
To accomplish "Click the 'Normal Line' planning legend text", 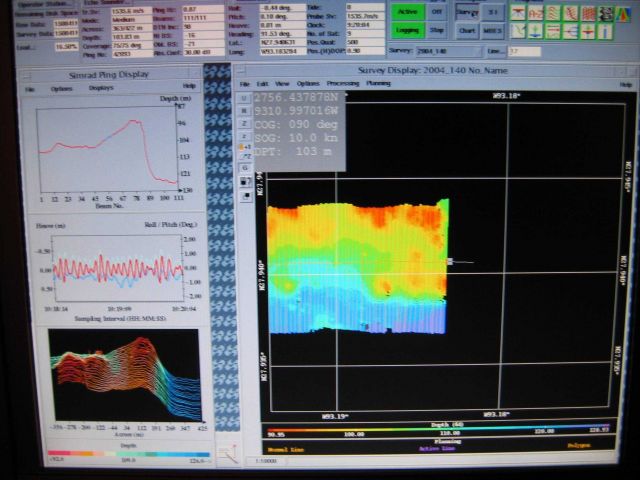I will 286,450.
